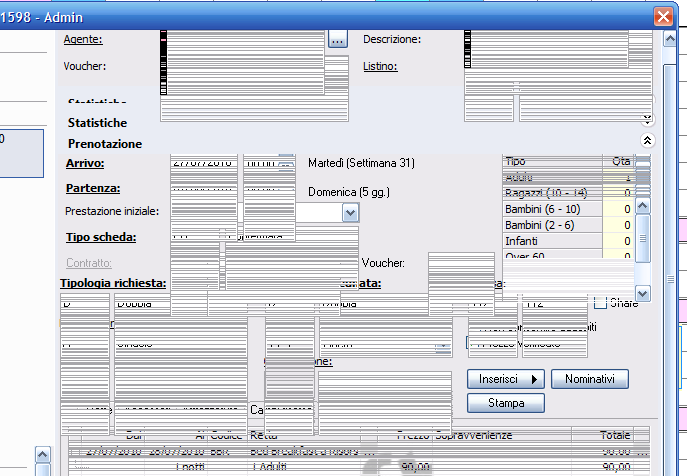Click the Tipo scheda link label
This screenshot has width=687, height=476.
[101, 238]
